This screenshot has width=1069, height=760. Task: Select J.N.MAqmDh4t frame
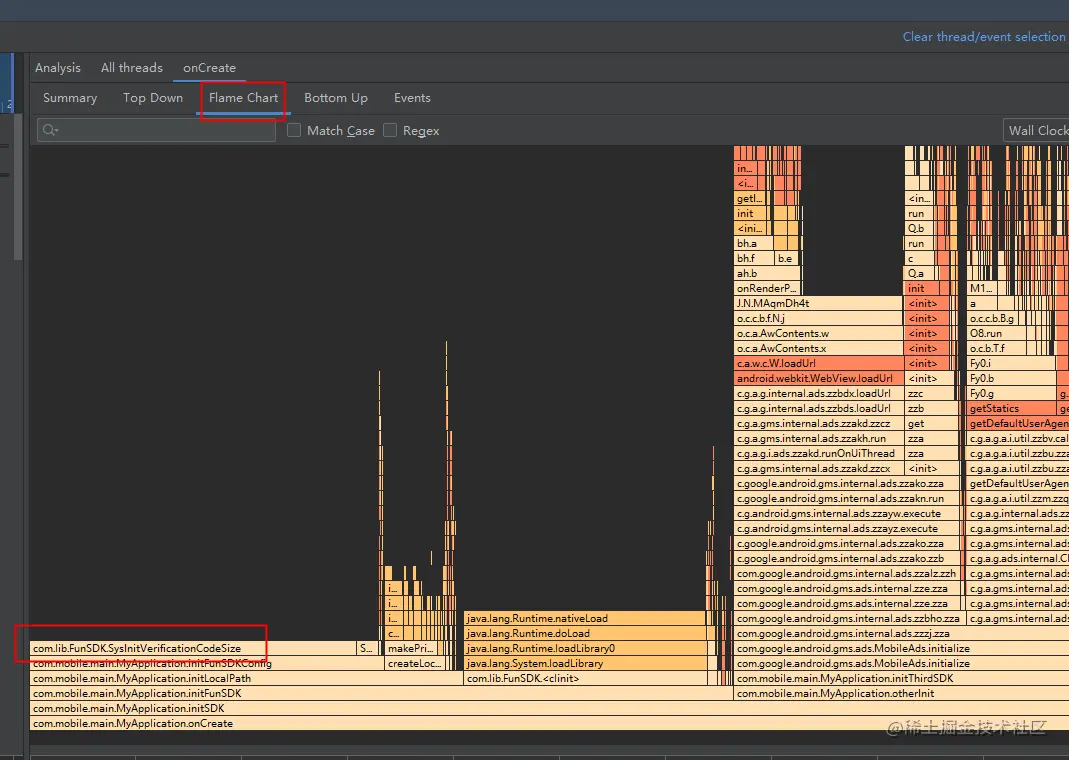click(818, 303)
